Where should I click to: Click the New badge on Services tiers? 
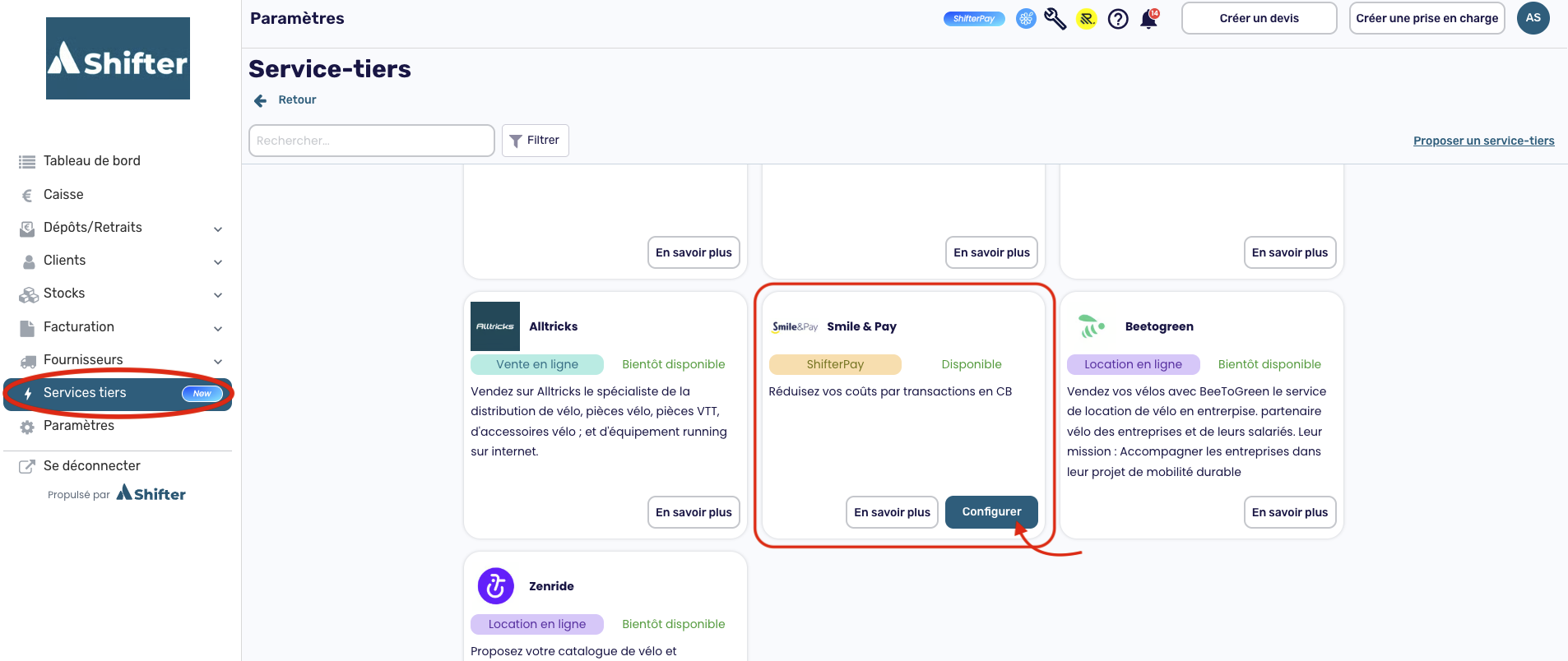[202, 394]
